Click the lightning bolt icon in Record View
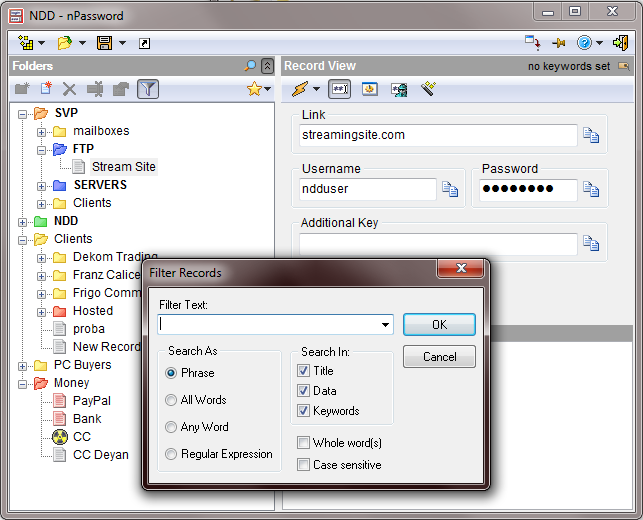This screenshot has height=520, width=643. (300, 89)
